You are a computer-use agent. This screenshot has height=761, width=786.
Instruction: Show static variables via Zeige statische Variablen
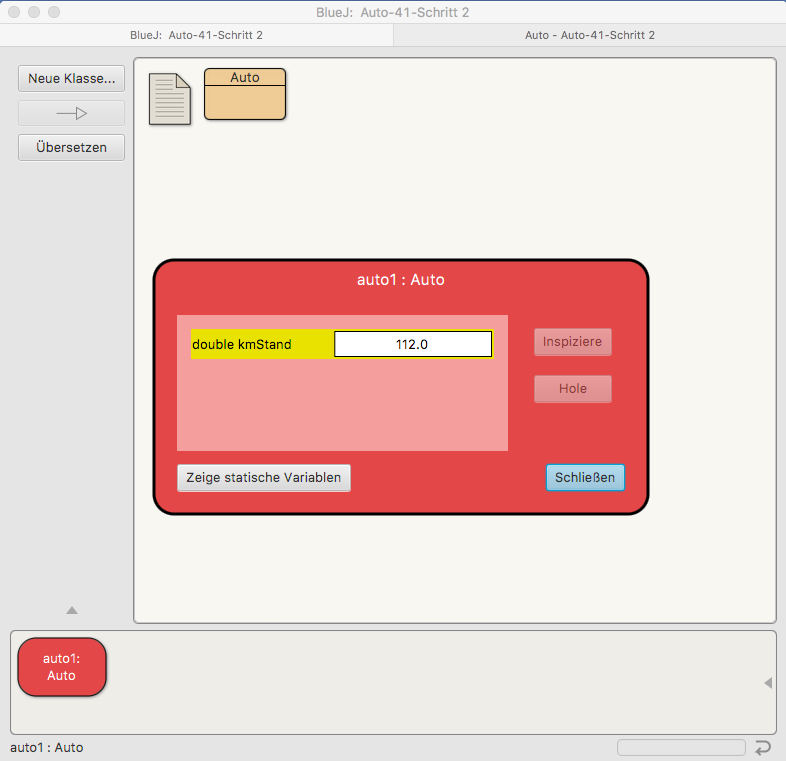(x=264, y=478)
